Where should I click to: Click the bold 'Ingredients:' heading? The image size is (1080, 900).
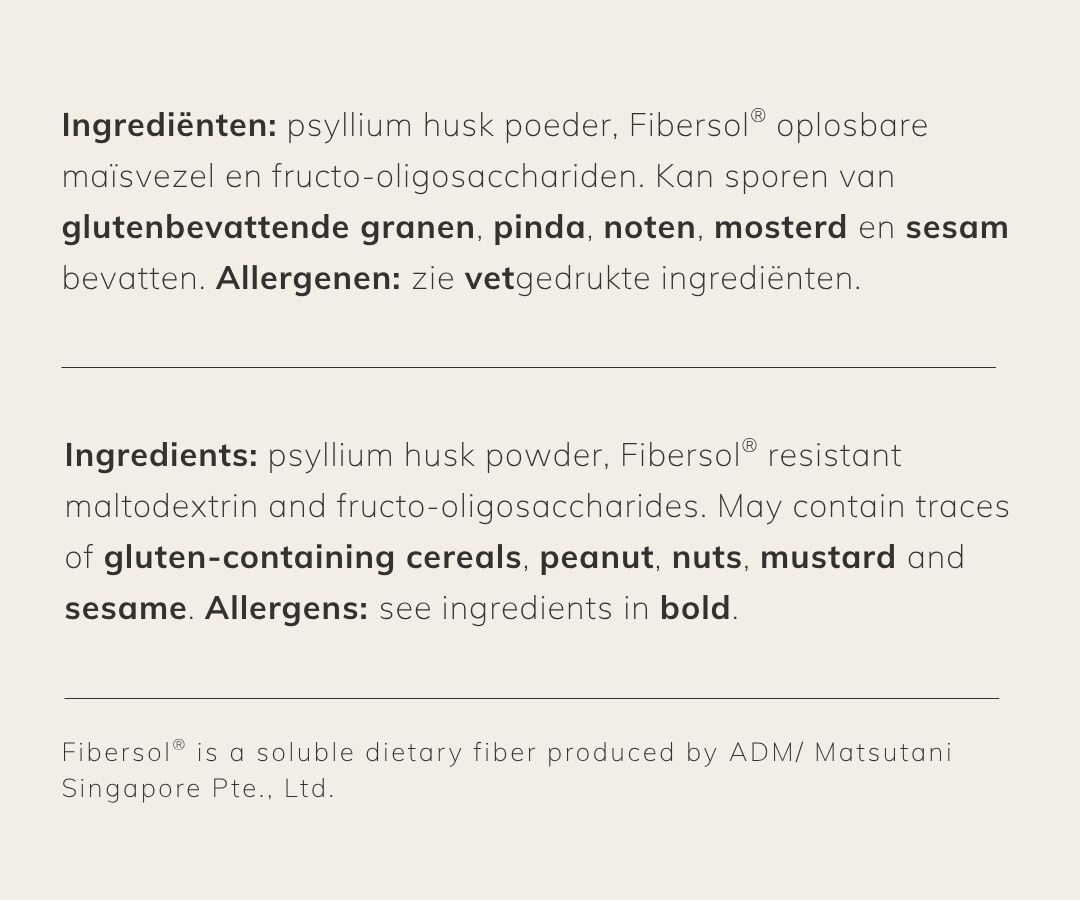point(161,456)
